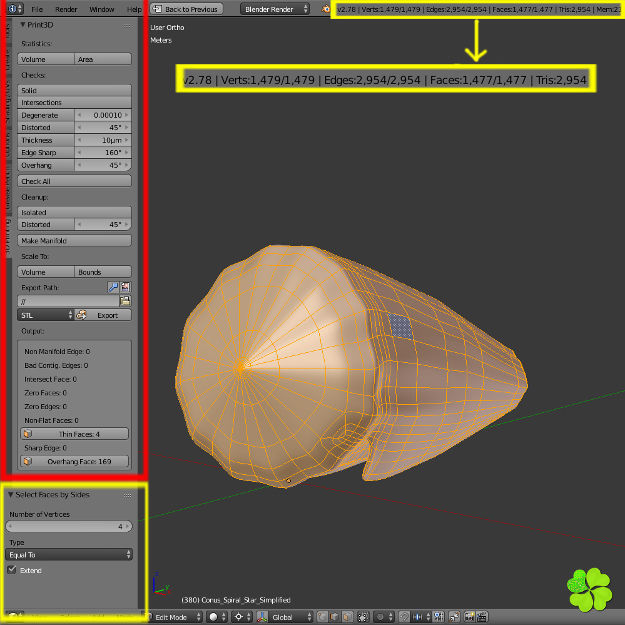Click the Select Faces by Sides drag grip
The height and width of the screenshot is (625, 625).
[x=128, y=495]
